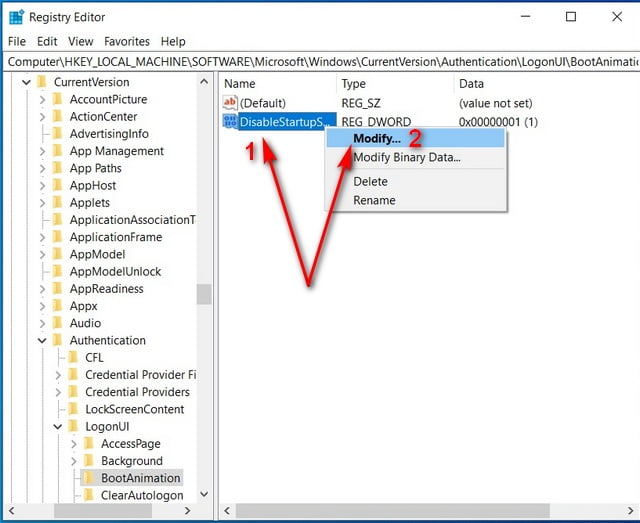This screenshot has width=640, height=523.
Task: Click the registry path address bar
Action: (321, 62)
